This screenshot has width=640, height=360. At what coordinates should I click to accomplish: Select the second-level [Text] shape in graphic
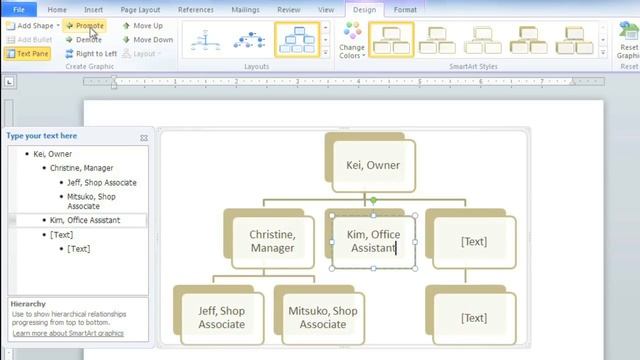tap(474, 241)
